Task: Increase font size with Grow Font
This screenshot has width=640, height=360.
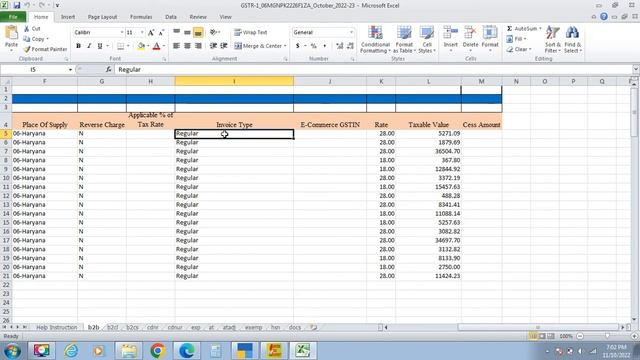Action: point(151,32)
